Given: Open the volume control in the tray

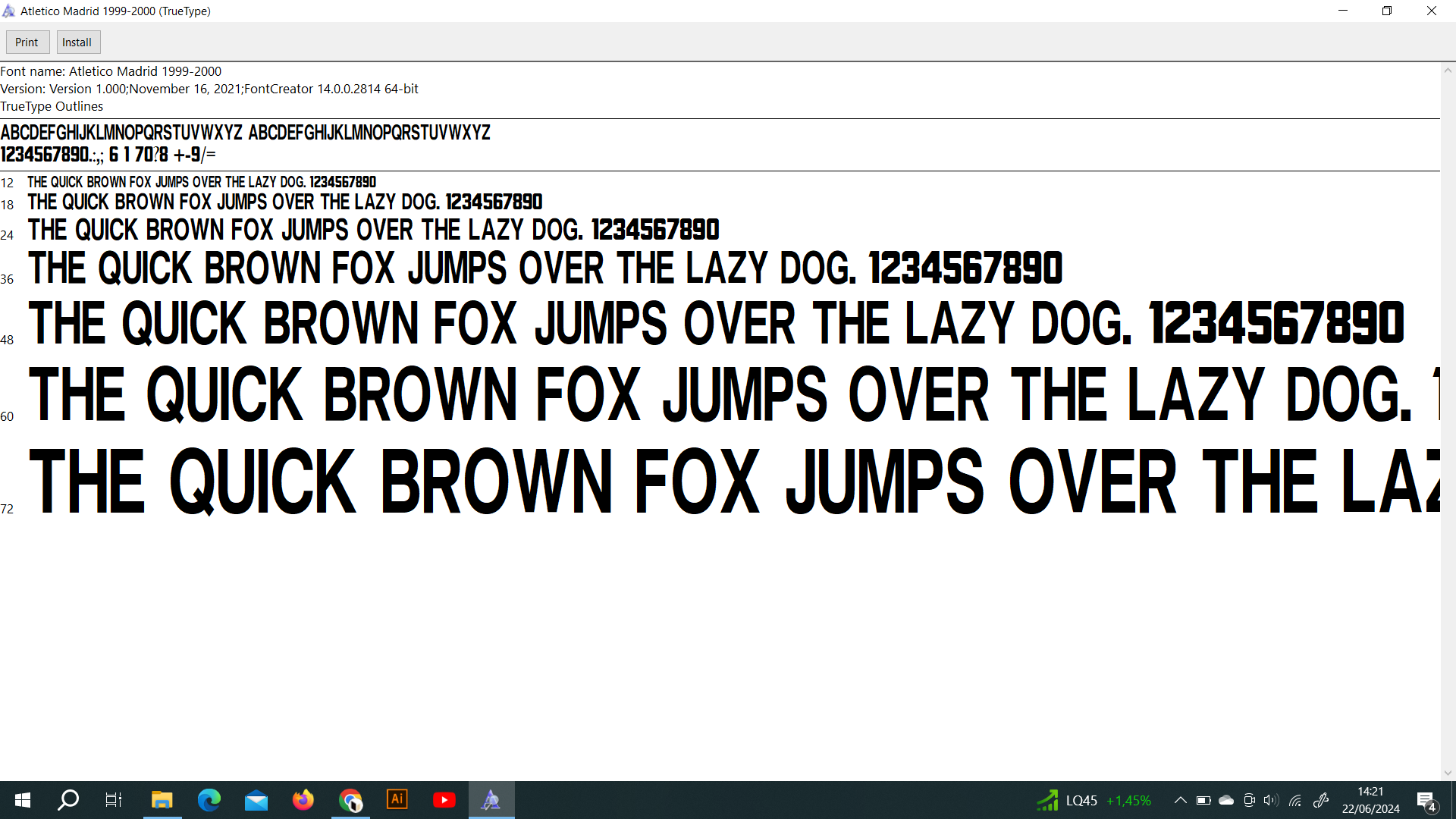Looking at the screenshot, I should tap(1272, 800).
